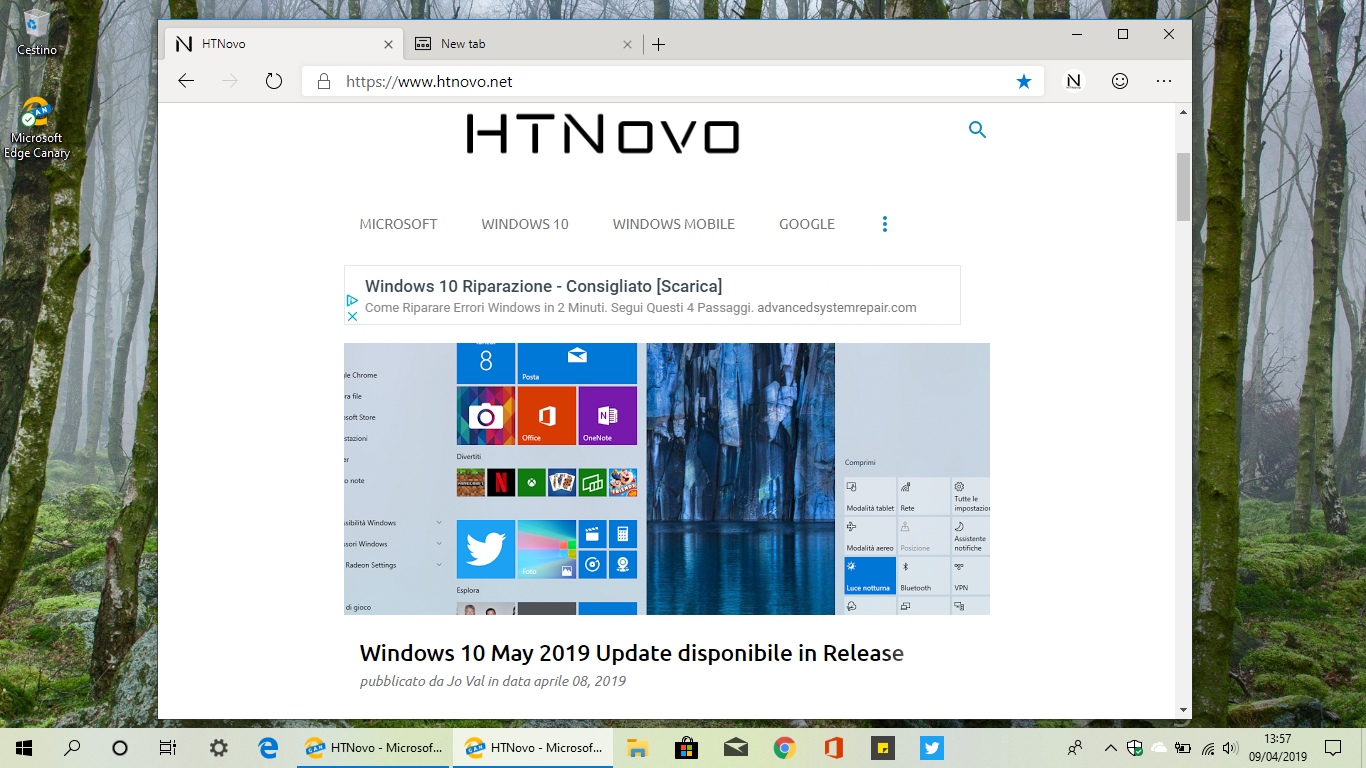Image resolution: width=1366 pixels, height=768 pixels.
Task: Open the GOOGLE menu section
Action: pos(807,224)
